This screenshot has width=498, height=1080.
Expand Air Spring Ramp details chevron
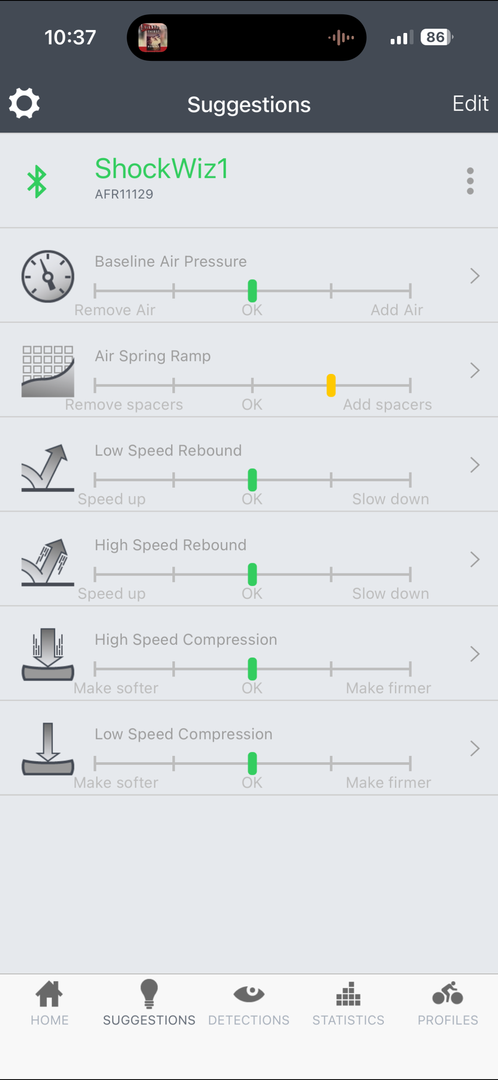coord(475,371)
